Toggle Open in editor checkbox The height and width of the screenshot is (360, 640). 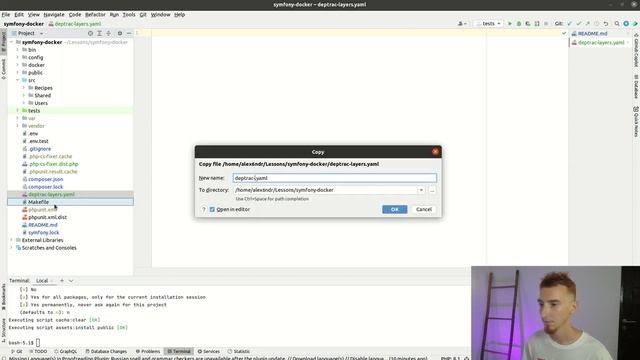(x=212, y=209)
